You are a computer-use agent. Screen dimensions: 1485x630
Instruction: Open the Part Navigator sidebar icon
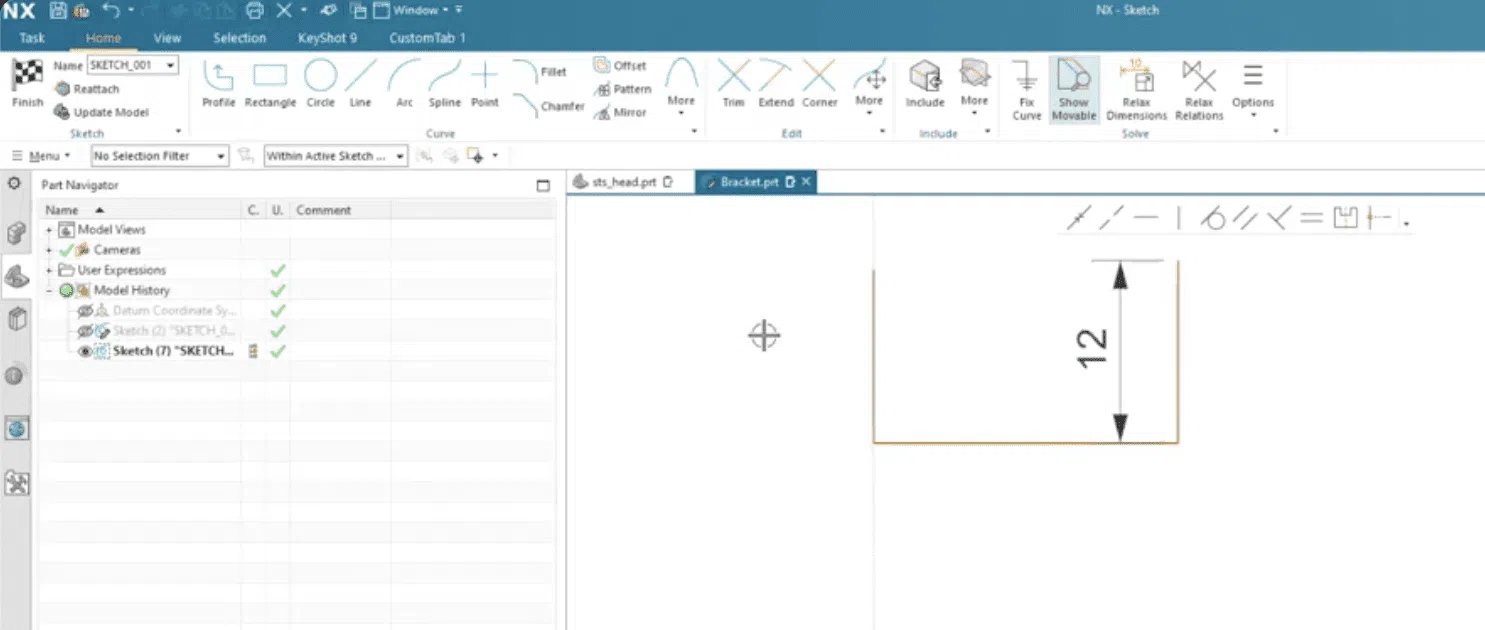tap(16, 277)
